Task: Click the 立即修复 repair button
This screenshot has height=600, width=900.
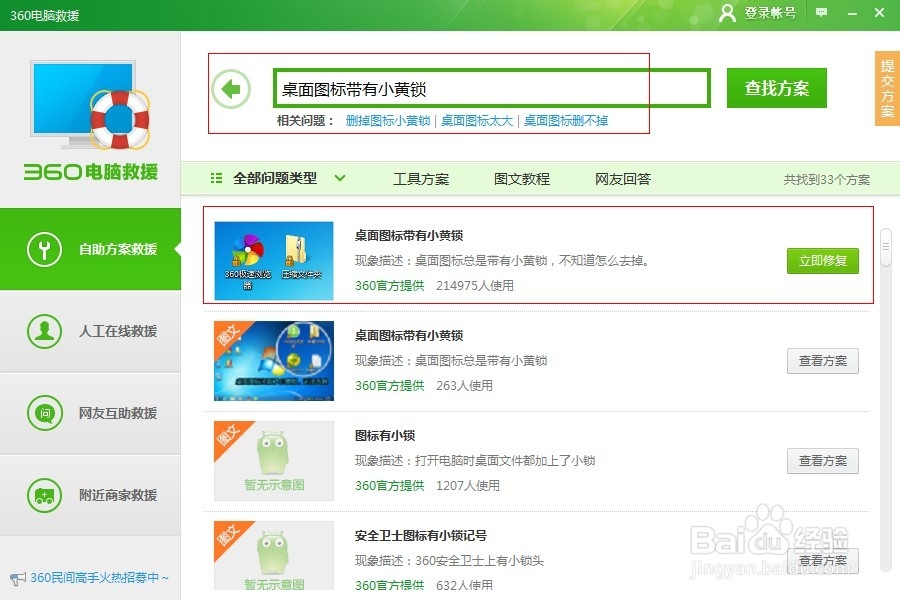Action: coord(822,261)
